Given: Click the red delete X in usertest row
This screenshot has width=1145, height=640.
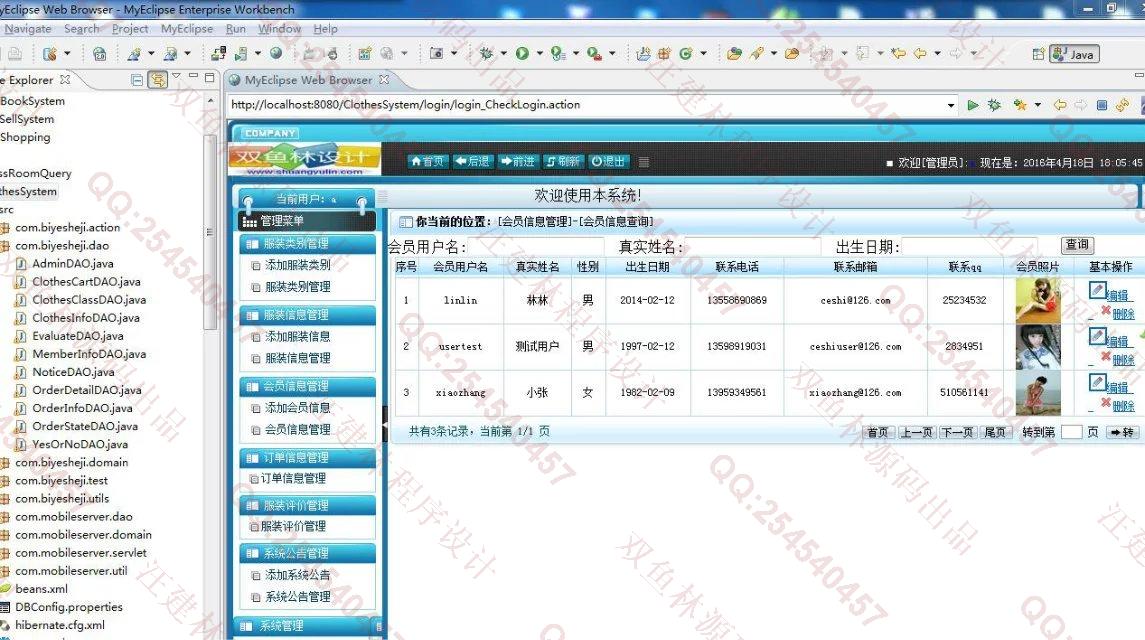Looking at the screenshot, I should [1106, 357].
